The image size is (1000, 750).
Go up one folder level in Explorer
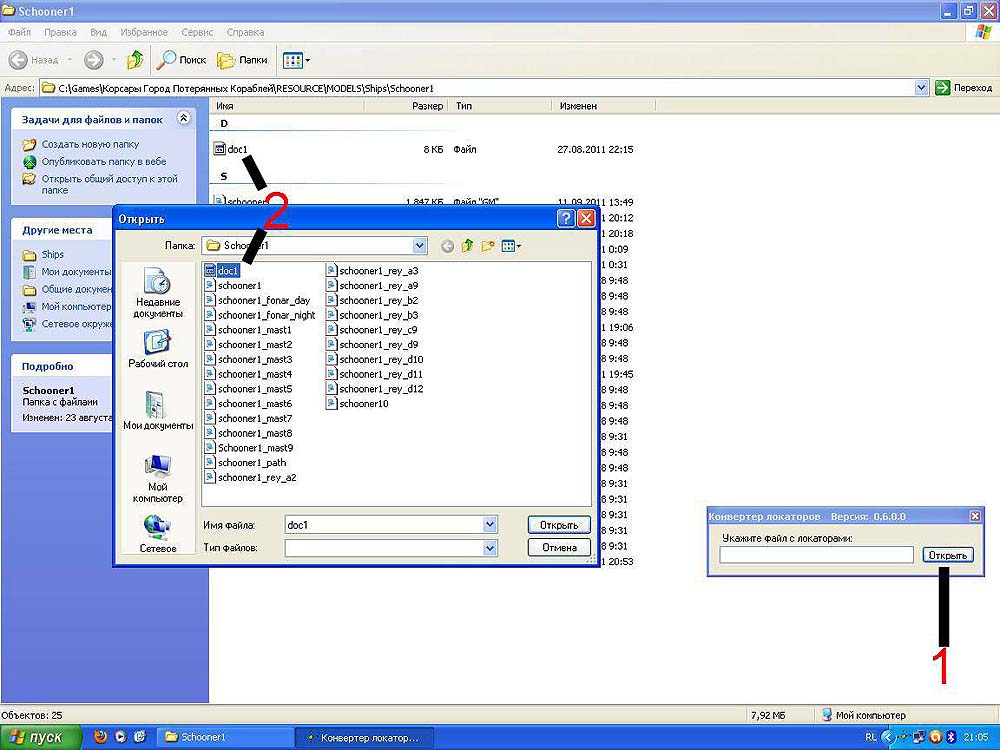pyautogui.click(x=135, y=60)
